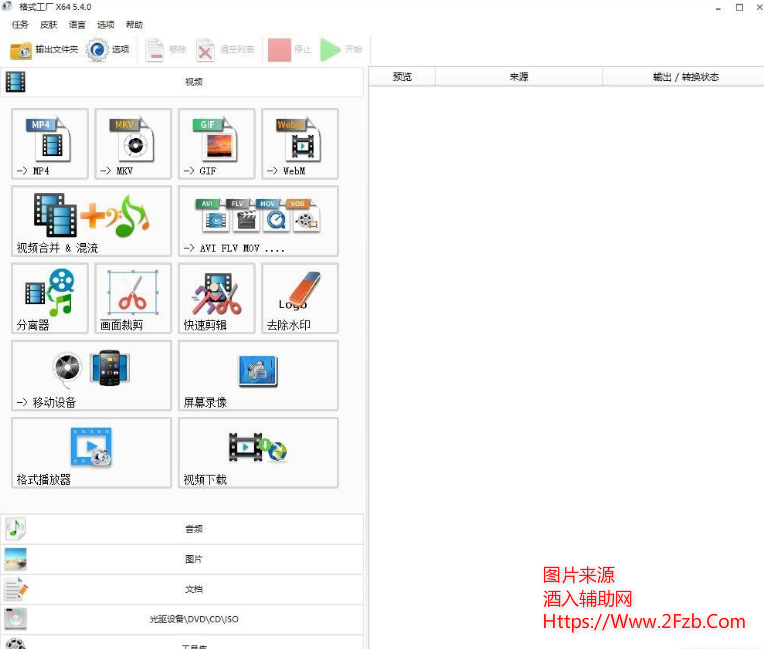Open the AVI FLV MOV formats tile
This screenshot has height=649, width=764.
(x=258, y=221)
